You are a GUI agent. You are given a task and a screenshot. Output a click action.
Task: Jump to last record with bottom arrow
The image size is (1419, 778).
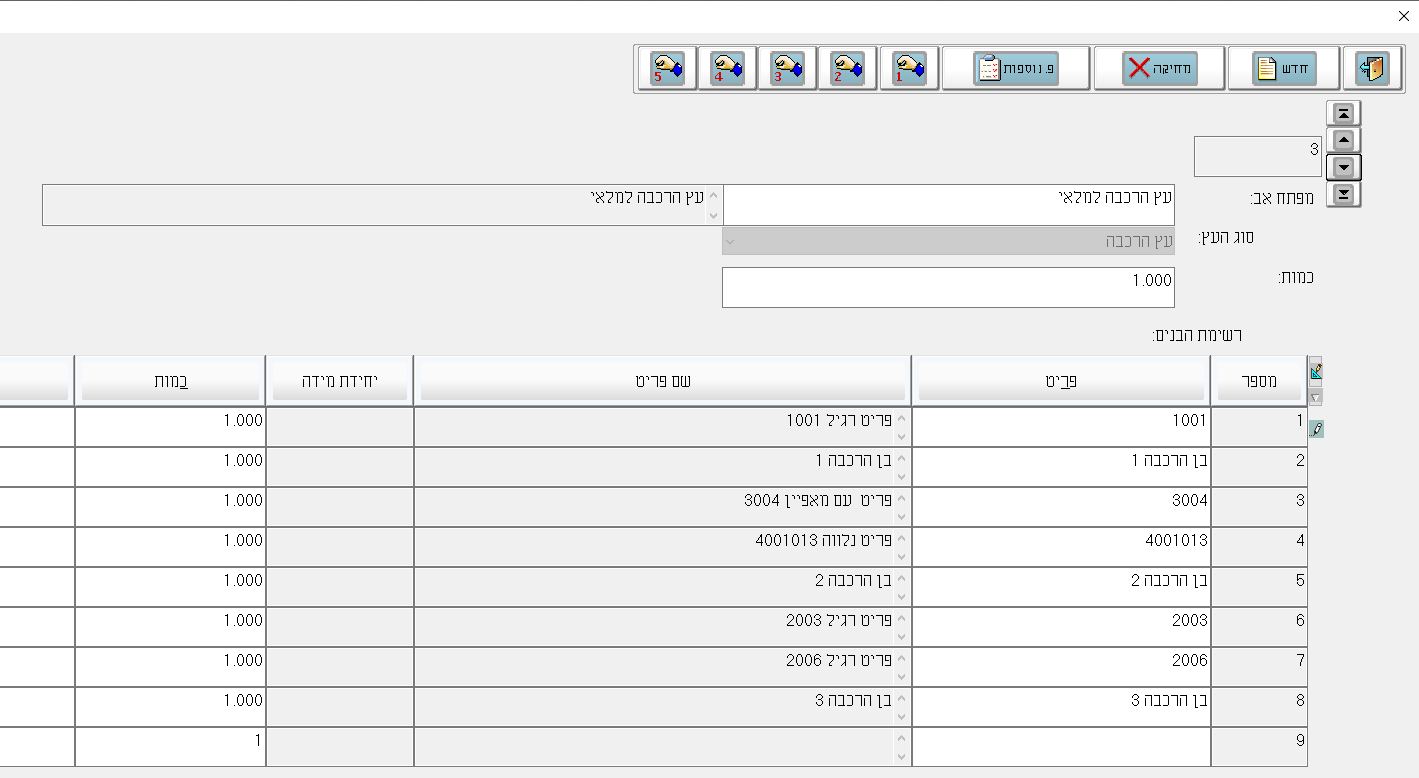click(x=1343, y=194)
